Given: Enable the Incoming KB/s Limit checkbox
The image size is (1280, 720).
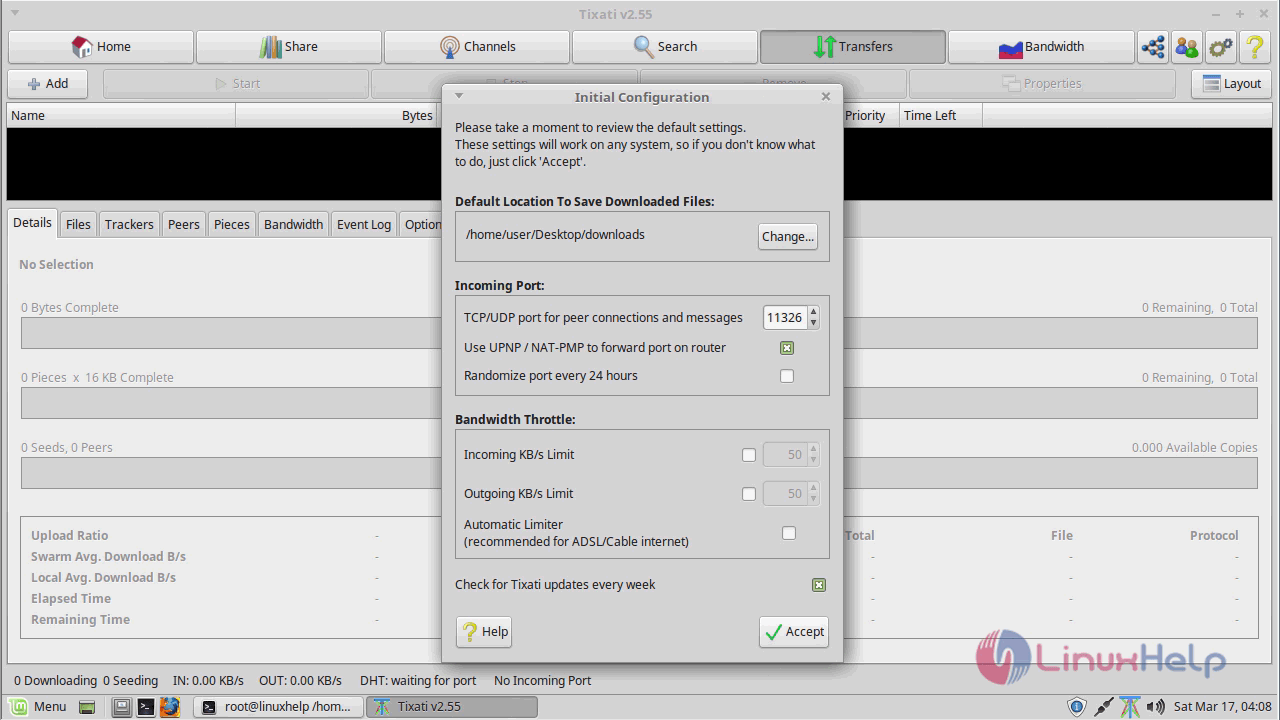Looking at the screenshot, I should click(749, 455).
